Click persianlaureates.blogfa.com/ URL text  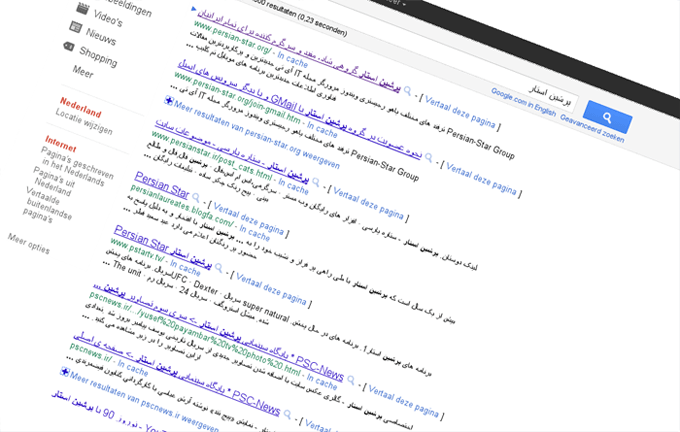[x=182, y=206]
